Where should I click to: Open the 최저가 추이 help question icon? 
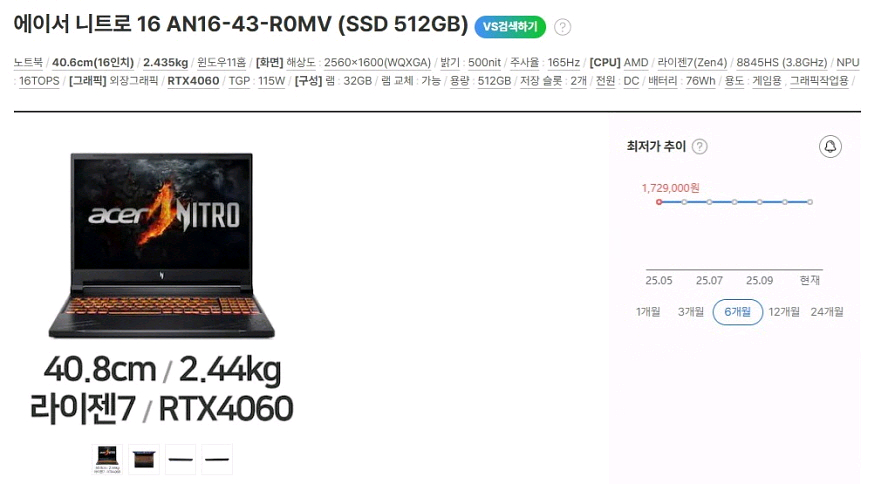point(700,147)
